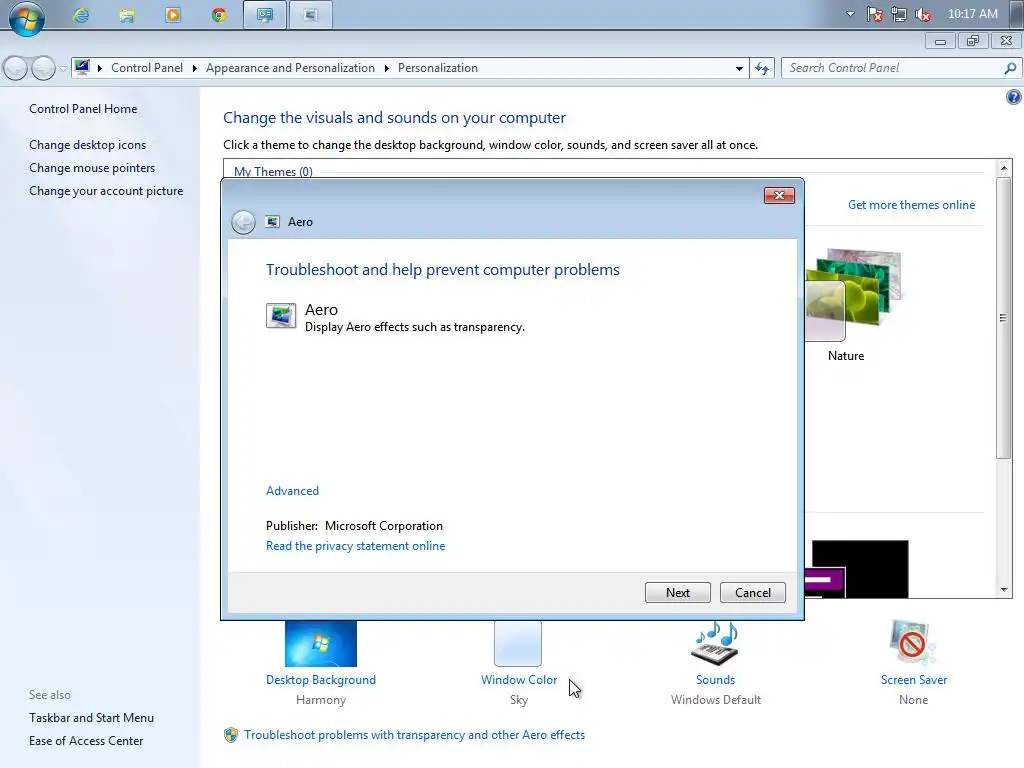Open Change desktop icons
The image size is (1024, 768).
[x=88, y=145]
